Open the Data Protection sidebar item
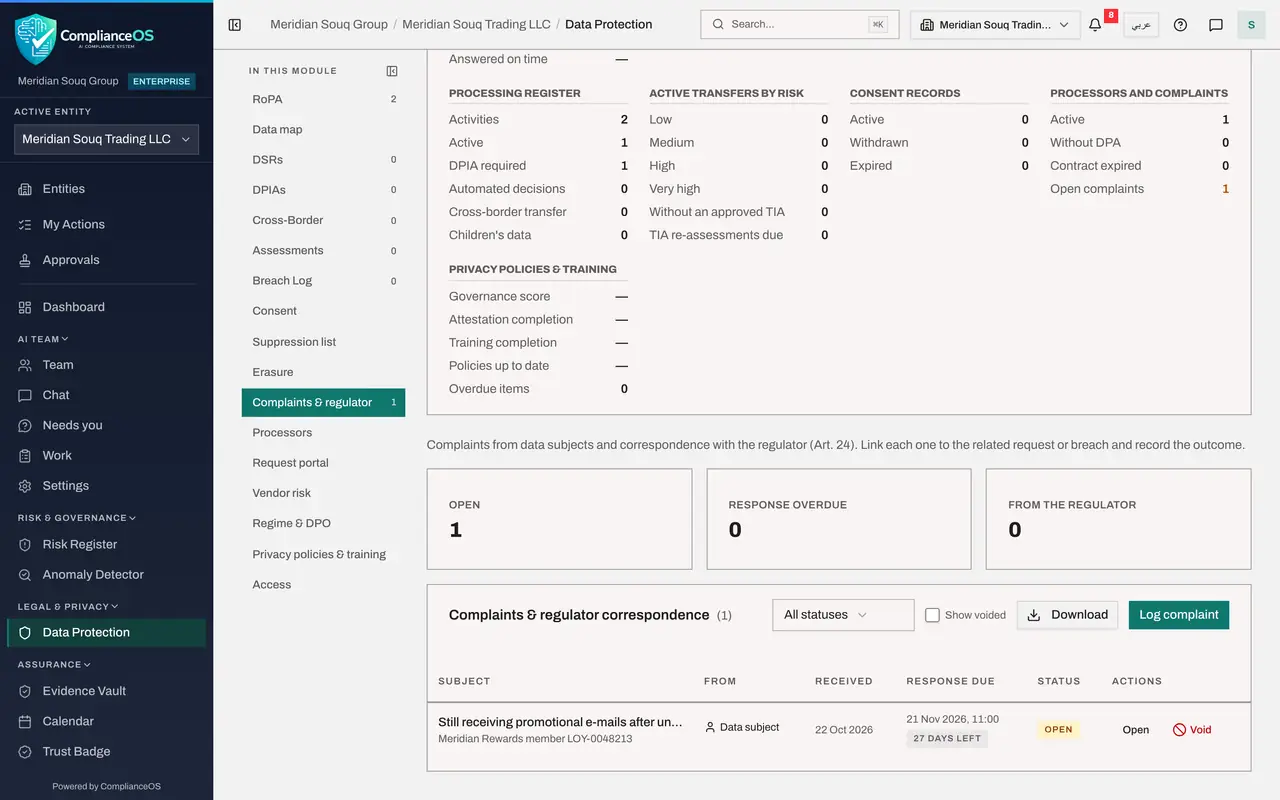Screen dimensions: 1280x800 106,633
